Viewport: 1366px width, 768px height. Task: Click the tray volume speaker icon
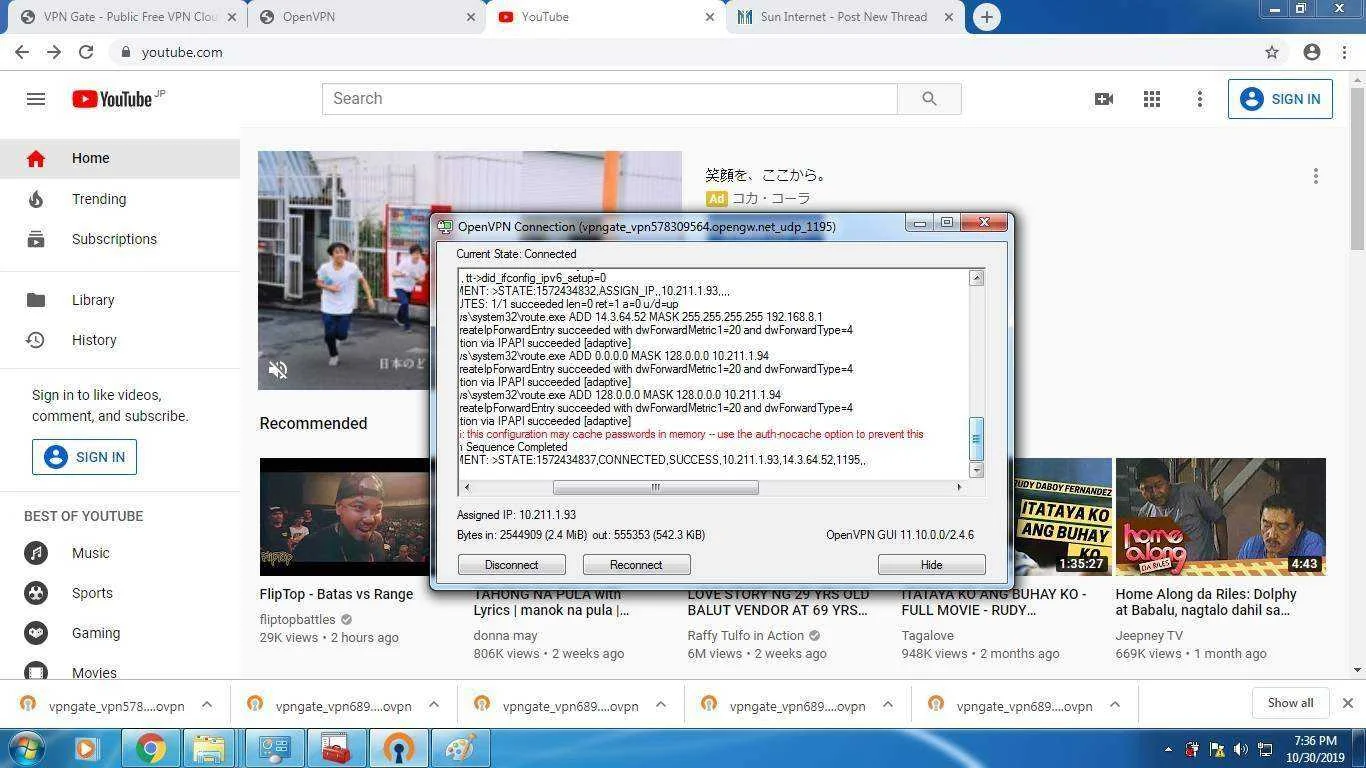tap(1241, 749)
